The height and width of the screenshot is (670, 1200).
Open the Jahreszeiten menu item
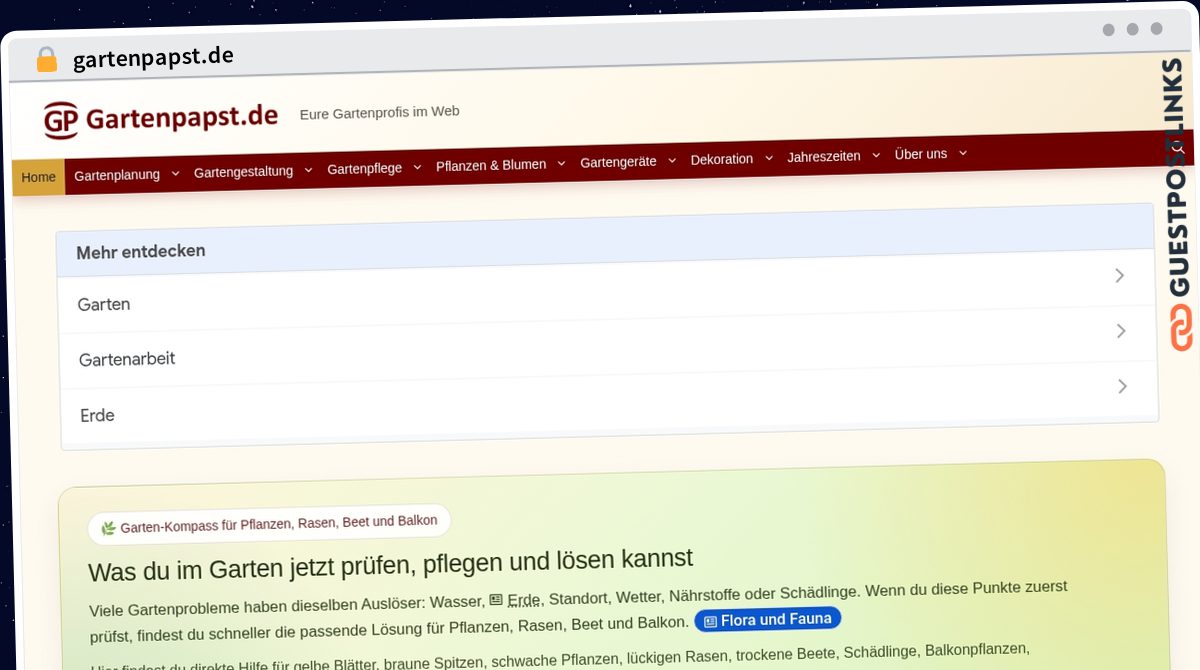(x=824, y=157)
